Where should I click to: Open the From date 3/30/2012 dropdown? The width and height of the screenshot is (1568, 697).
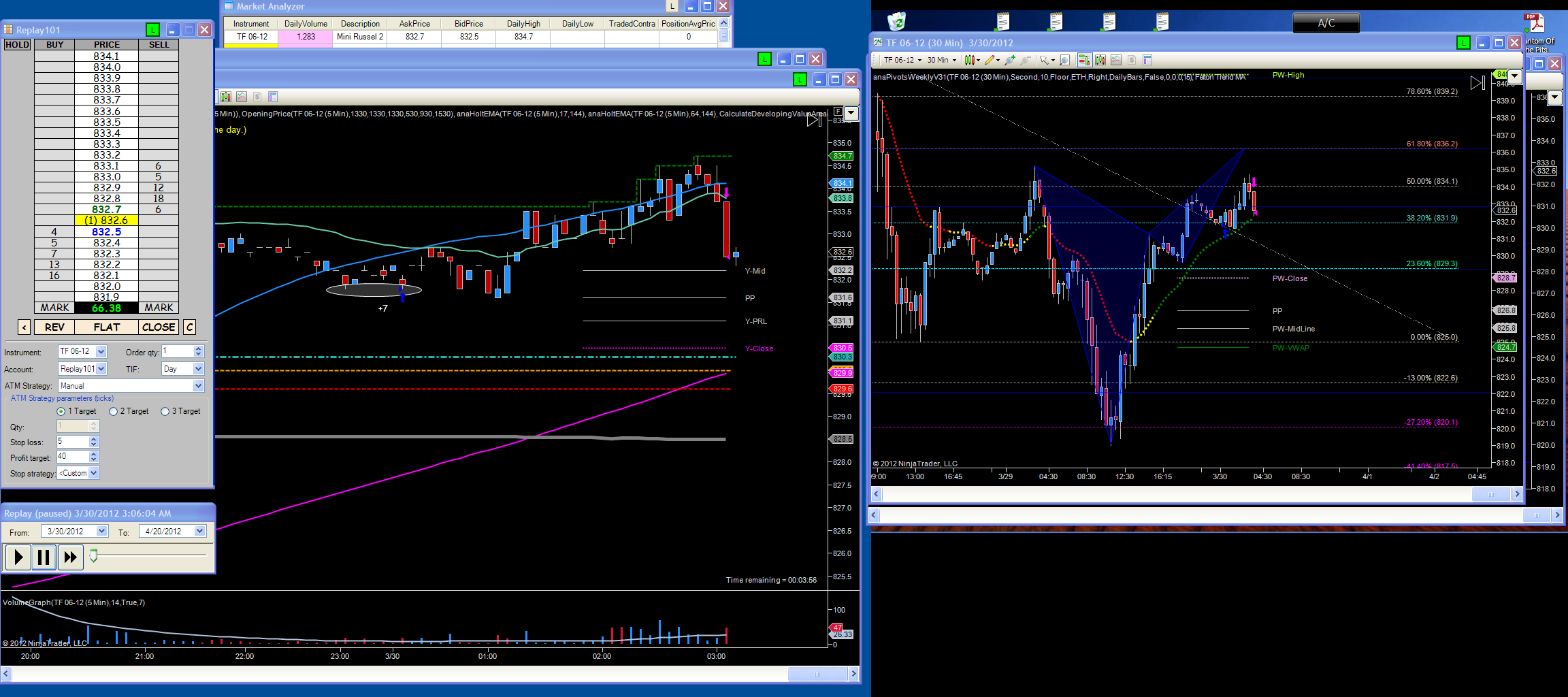102,532
